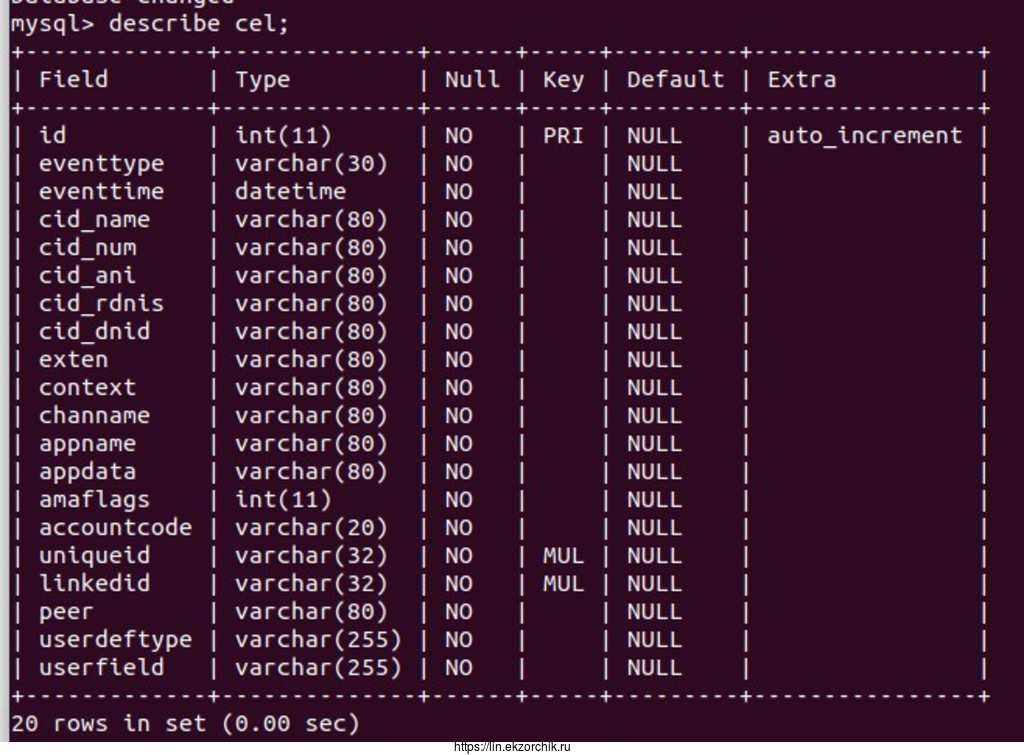
Task: Select the 'datetime' type text
Action: (290, 192)
